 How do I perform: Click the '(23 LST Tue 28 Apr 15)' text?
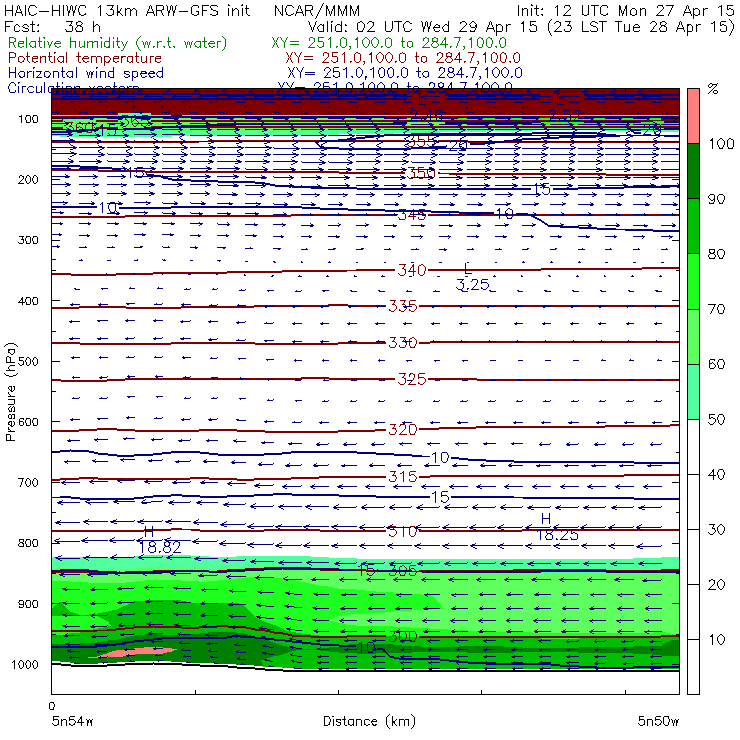[641, 27]
